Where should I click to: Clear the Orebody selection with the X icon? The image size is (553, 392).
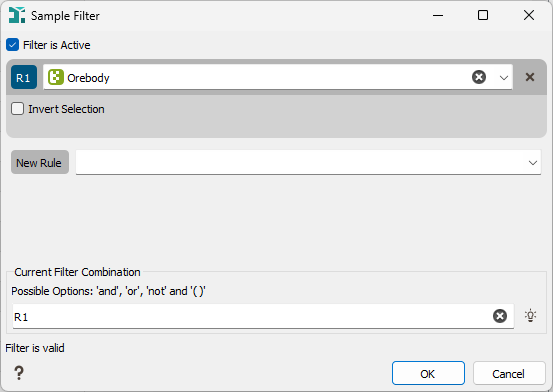[479, 77]
